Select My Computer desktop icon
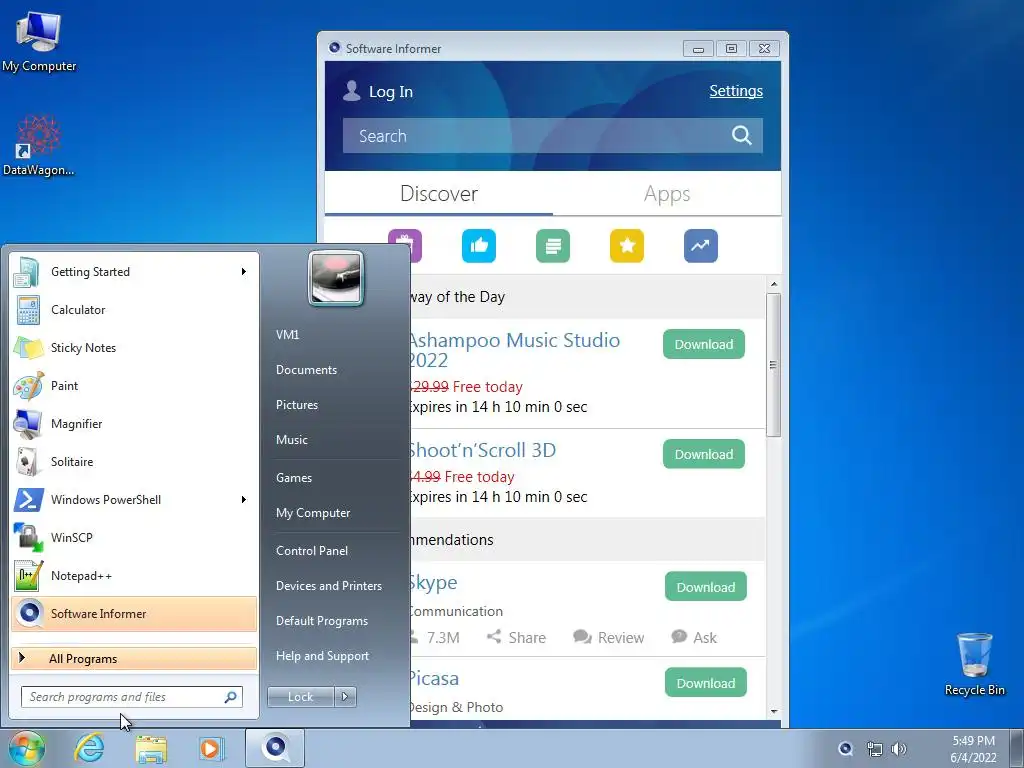 point(39,41)
